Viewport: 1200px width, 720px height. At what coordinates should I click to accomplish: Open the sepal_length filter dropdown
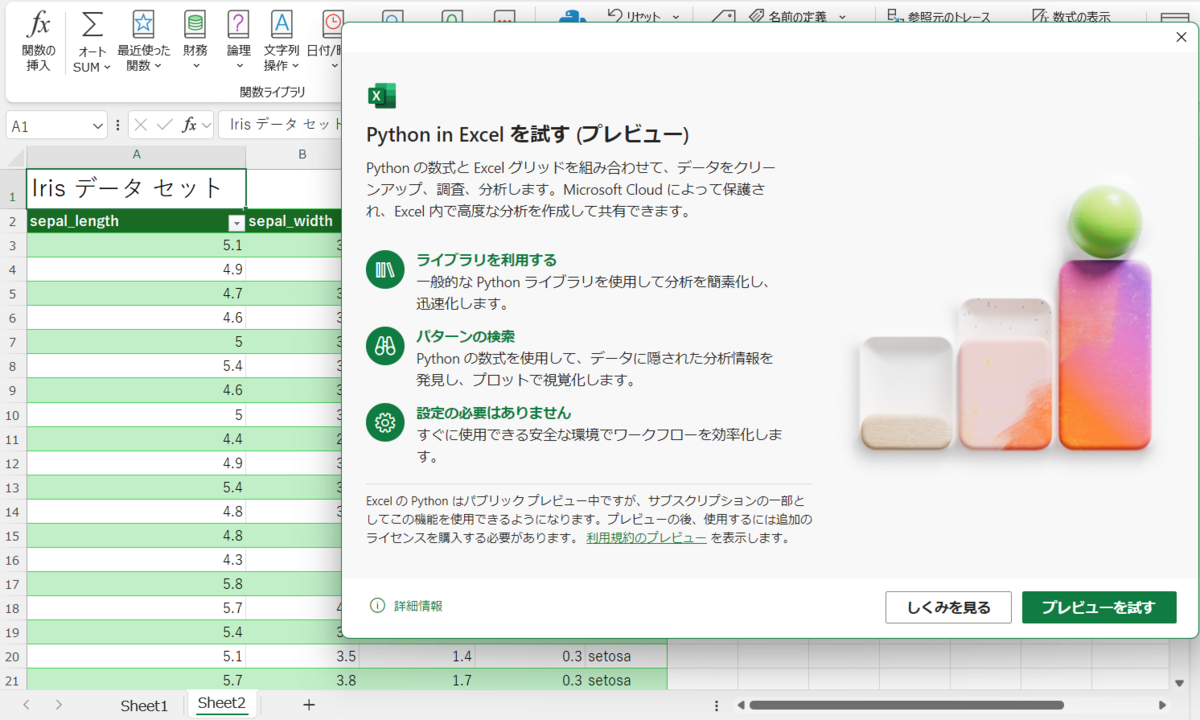[236, 222]
